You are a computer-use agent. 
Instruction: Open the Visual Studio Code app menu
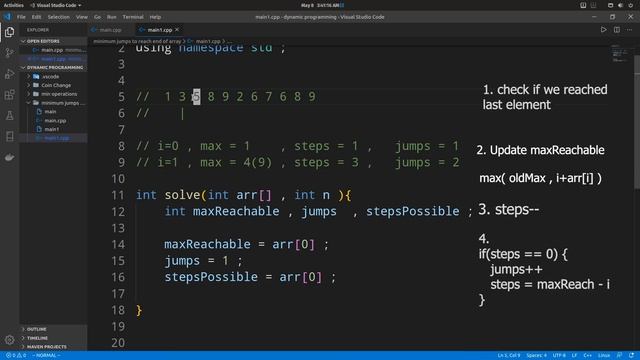pos(56,5)
